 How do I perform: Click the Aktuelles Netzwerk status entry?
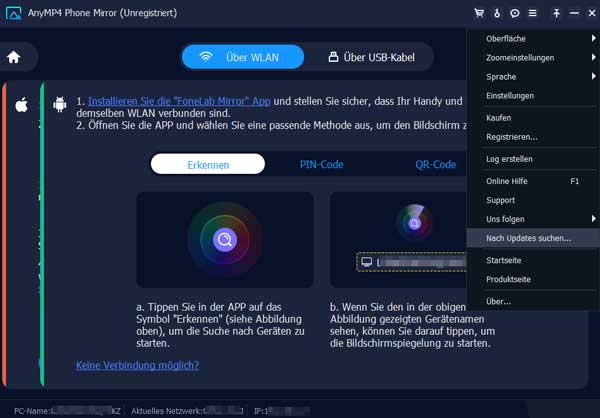188,411
